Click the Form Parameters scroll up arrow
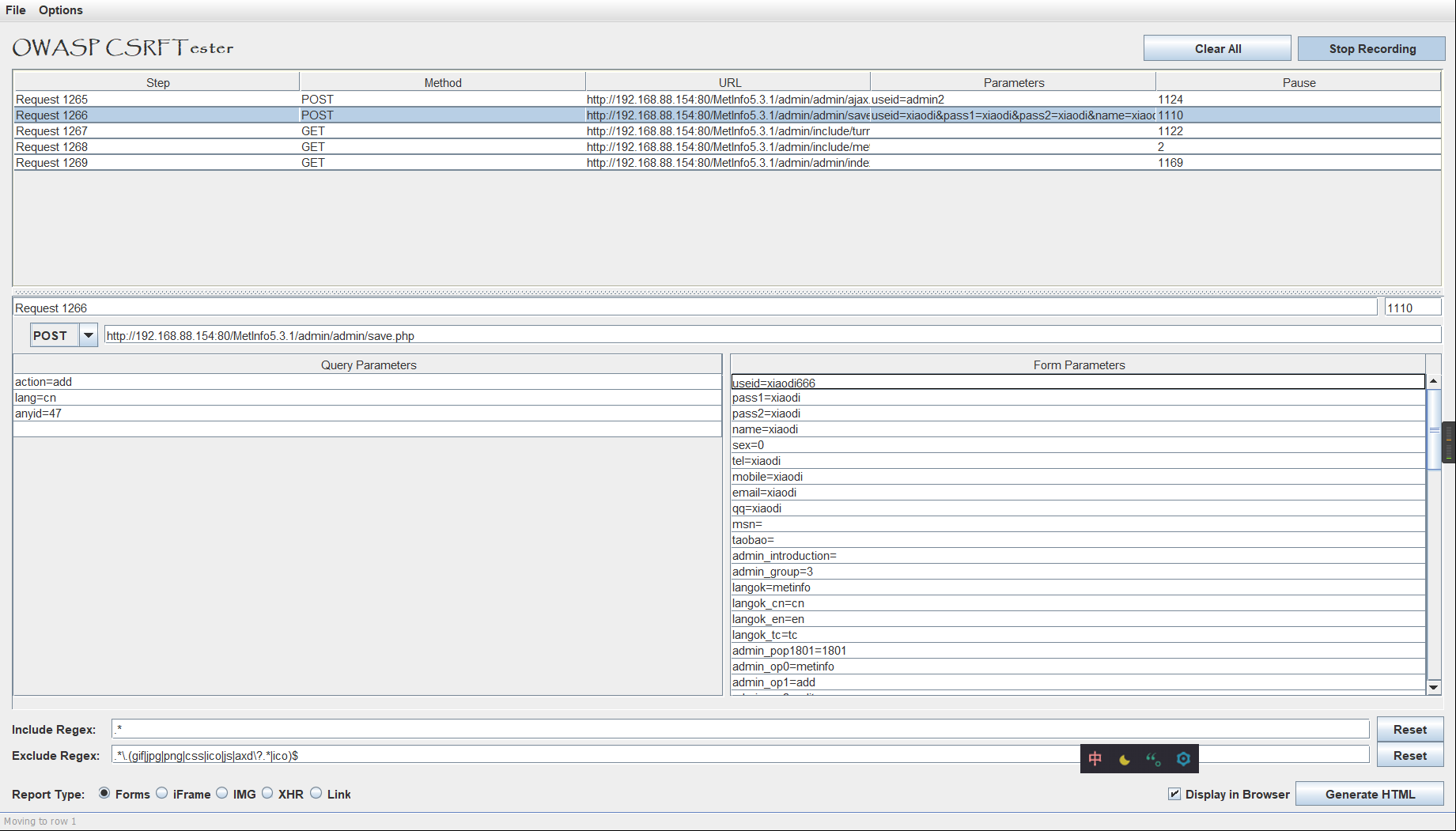This screenshot has height=831, width=1456. point(1433,381)
